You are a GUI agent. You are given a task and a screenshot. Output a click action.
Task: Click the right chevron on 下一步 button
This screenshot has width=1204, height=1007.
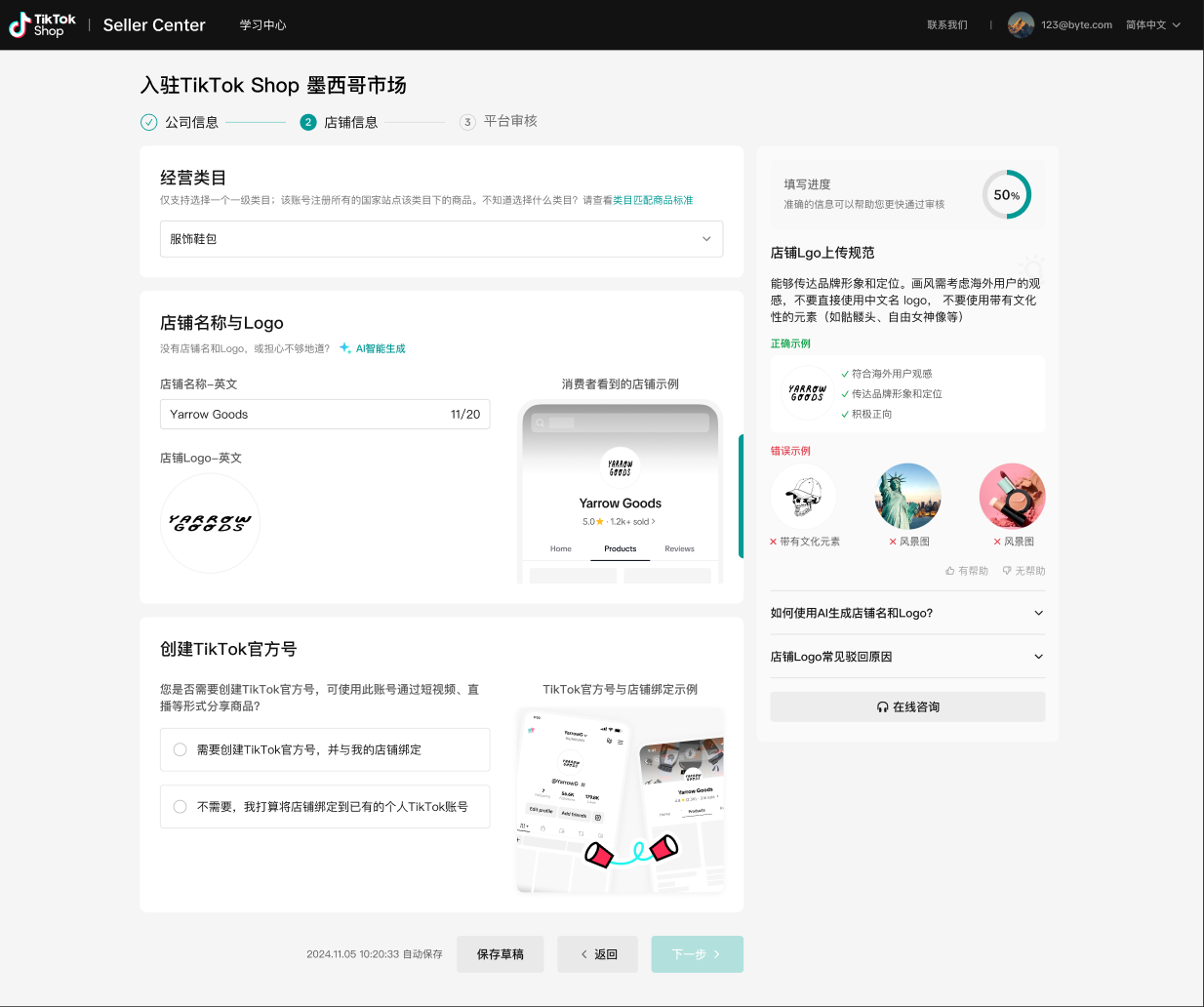[717, 954]
